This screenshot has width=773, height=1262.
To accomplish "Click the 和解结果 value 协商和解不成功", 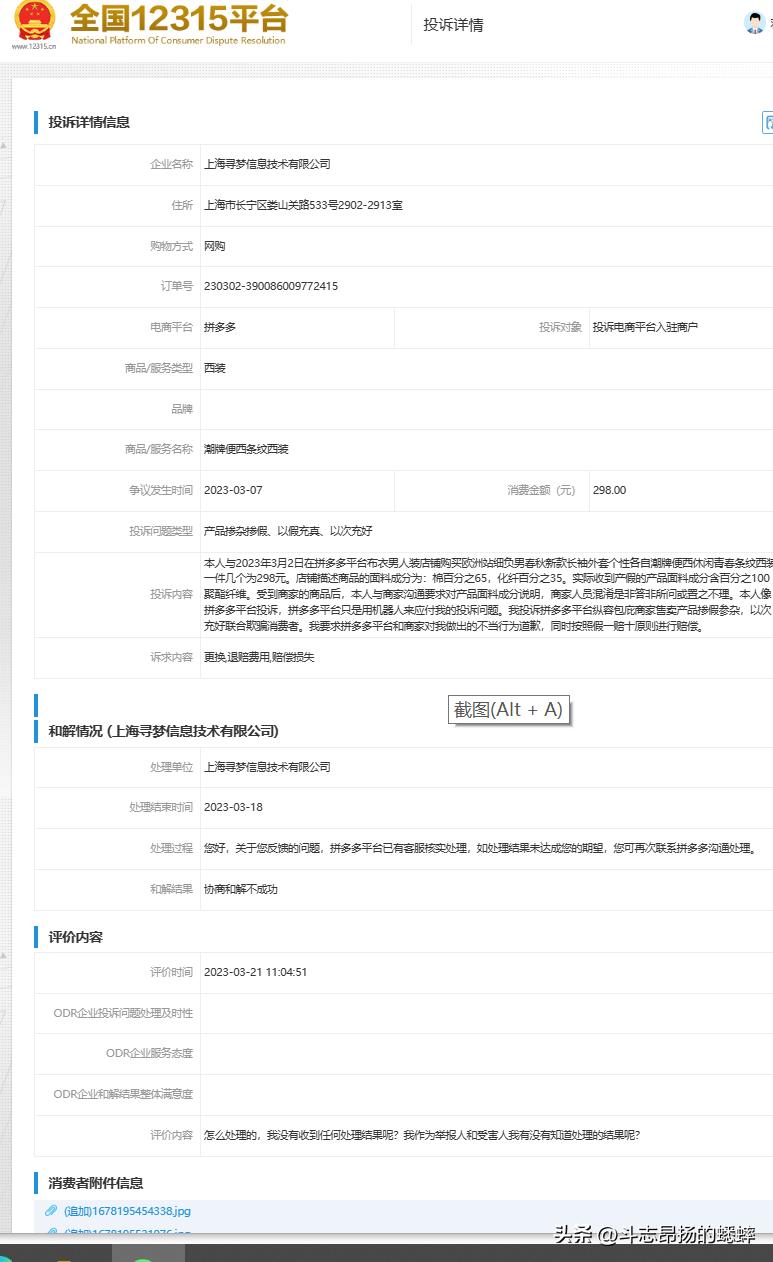I will tap(241, 889).
